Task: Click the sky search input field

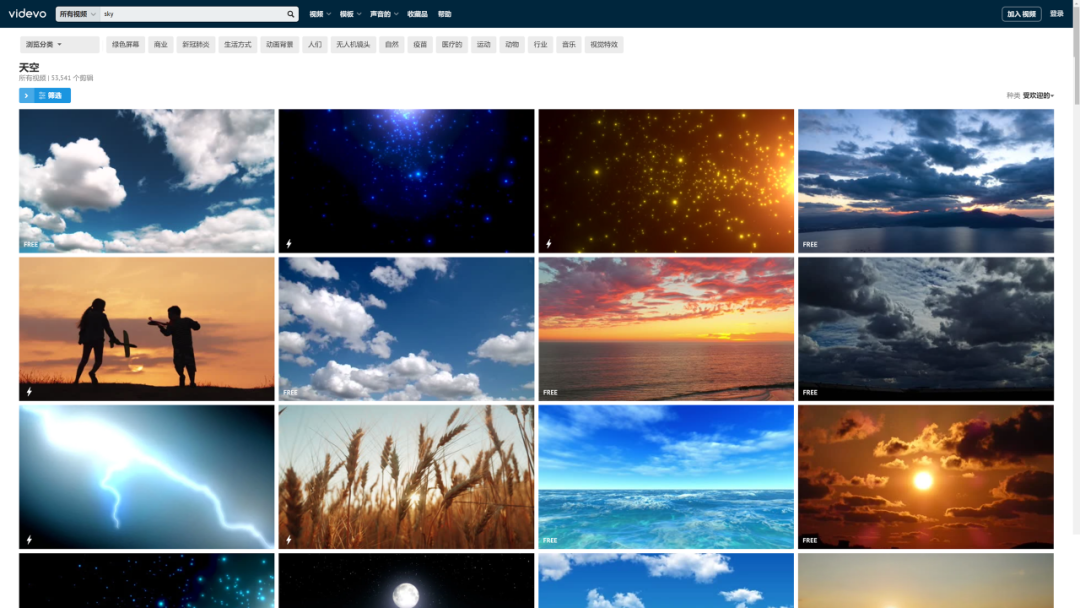Action: click(x=193, y=14)
